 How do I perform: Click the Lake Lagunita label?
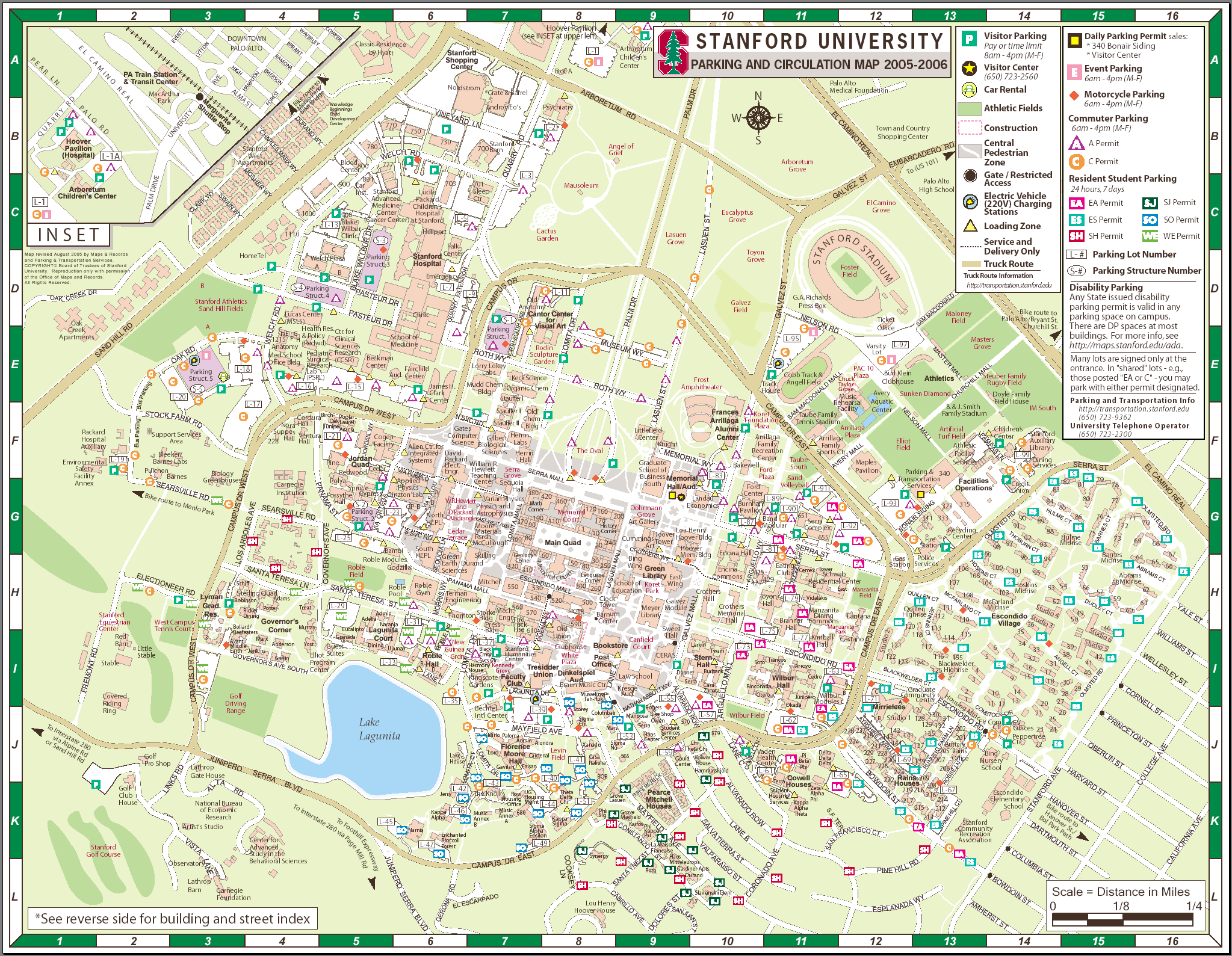[379, 729]
